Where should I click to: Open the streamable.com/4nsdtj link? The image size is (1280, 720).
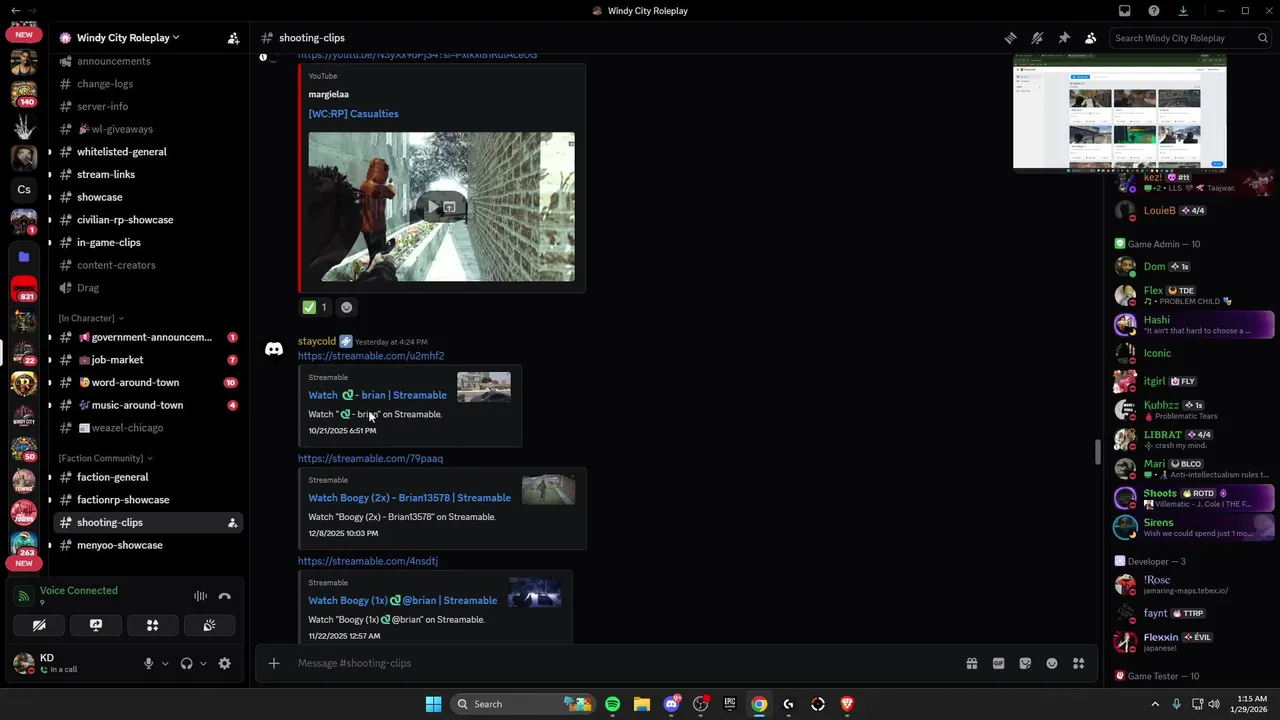click(368, 561)
